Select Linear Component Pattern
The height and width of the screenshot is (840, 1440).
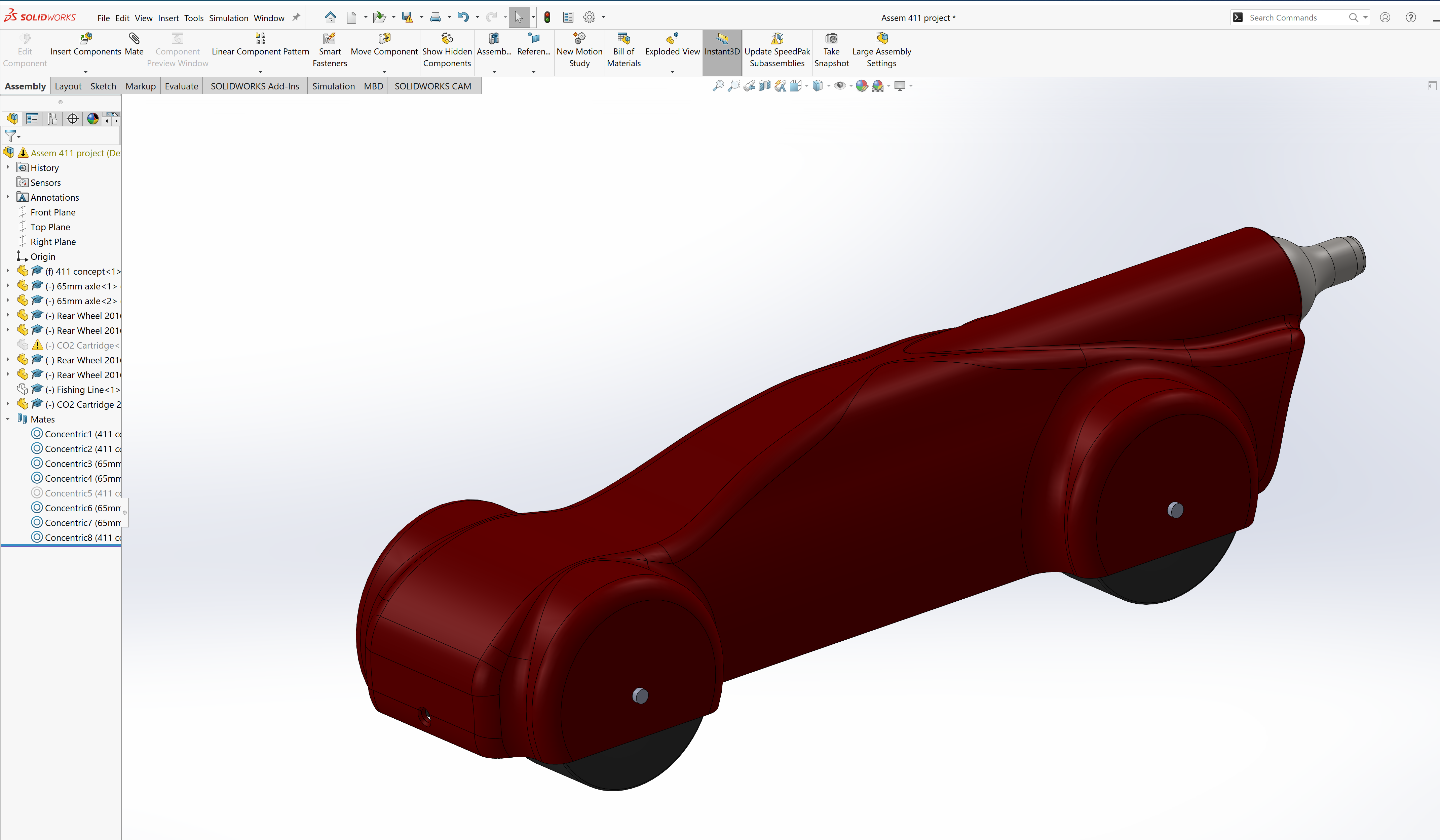tap(260, 45)
